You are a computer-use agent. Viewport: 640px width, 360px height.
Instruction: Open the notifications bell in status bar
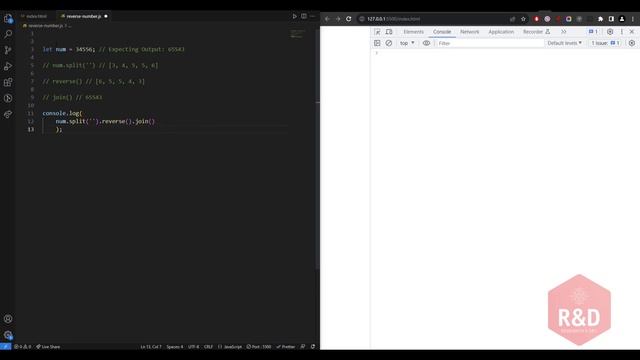click(313, 347)
